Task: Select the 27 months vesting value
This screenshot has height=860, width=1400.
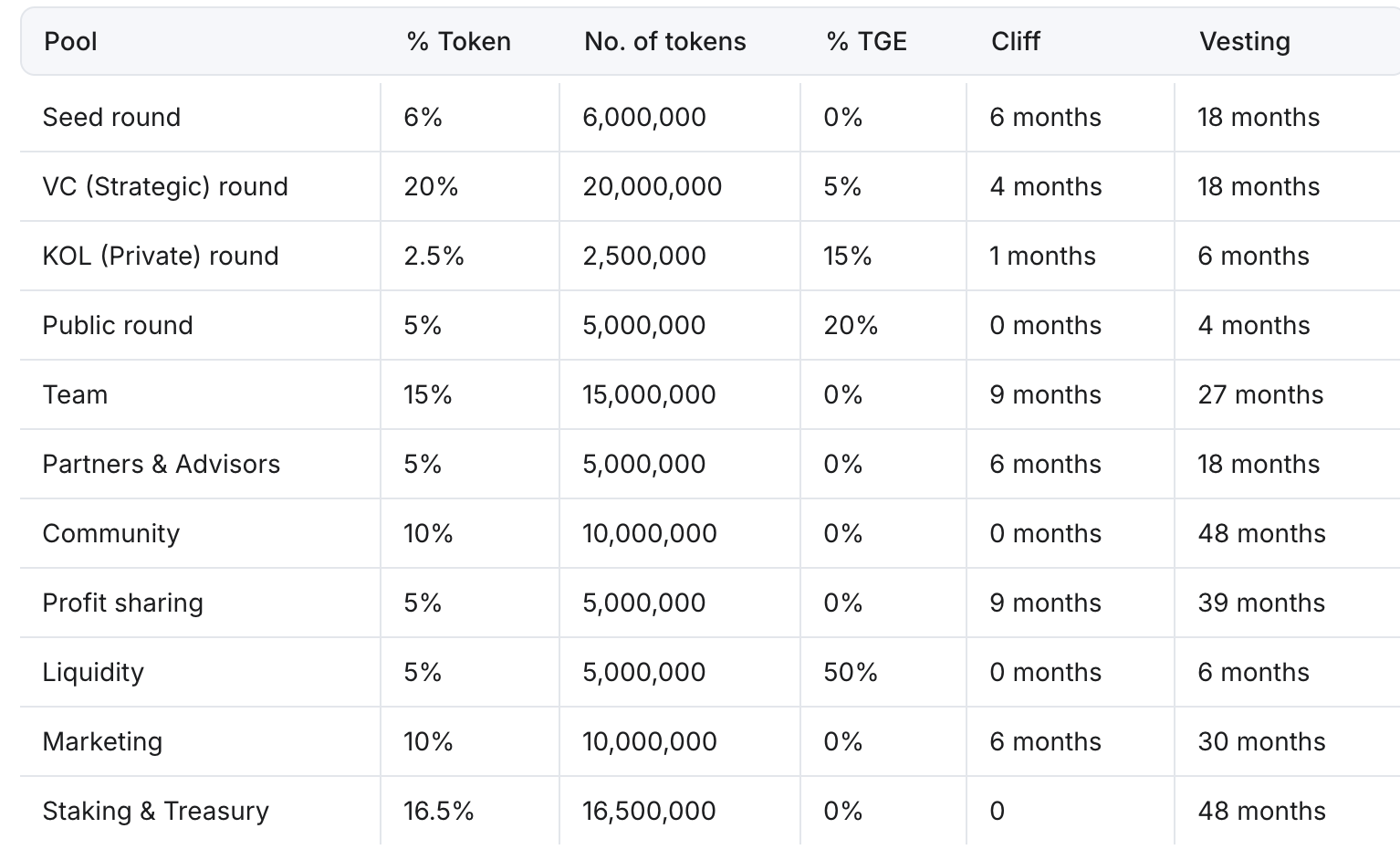Action: (1259, 395)
